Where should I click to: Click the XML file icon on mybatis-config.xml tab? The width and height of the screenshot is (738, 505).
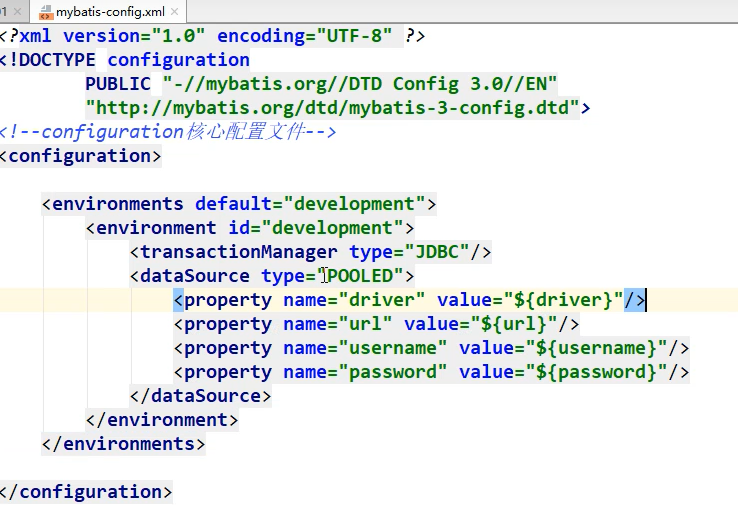(x=46, y=12)
